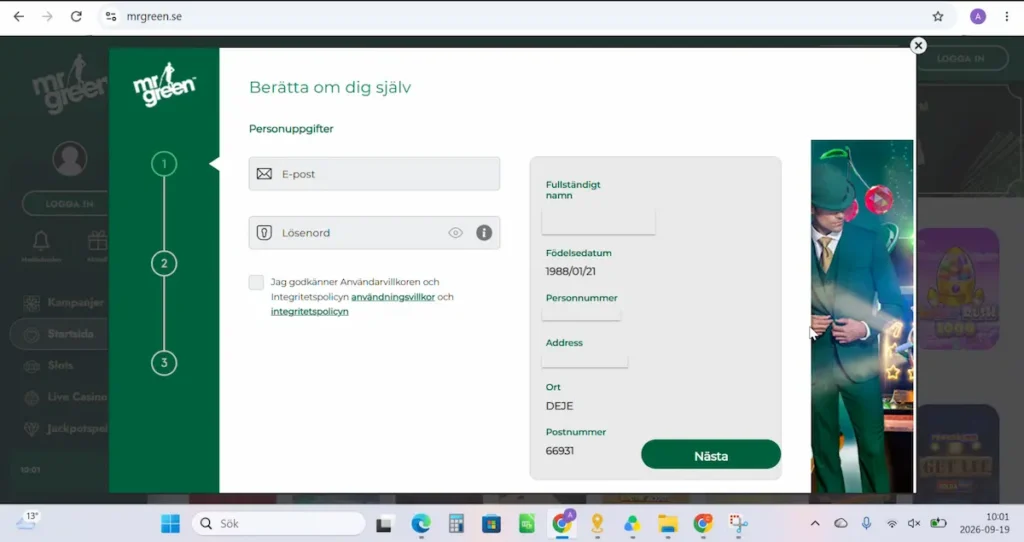Select step 1 in registration progress
The height and width of the screenshot is (542, 1024).
(164, 163)
